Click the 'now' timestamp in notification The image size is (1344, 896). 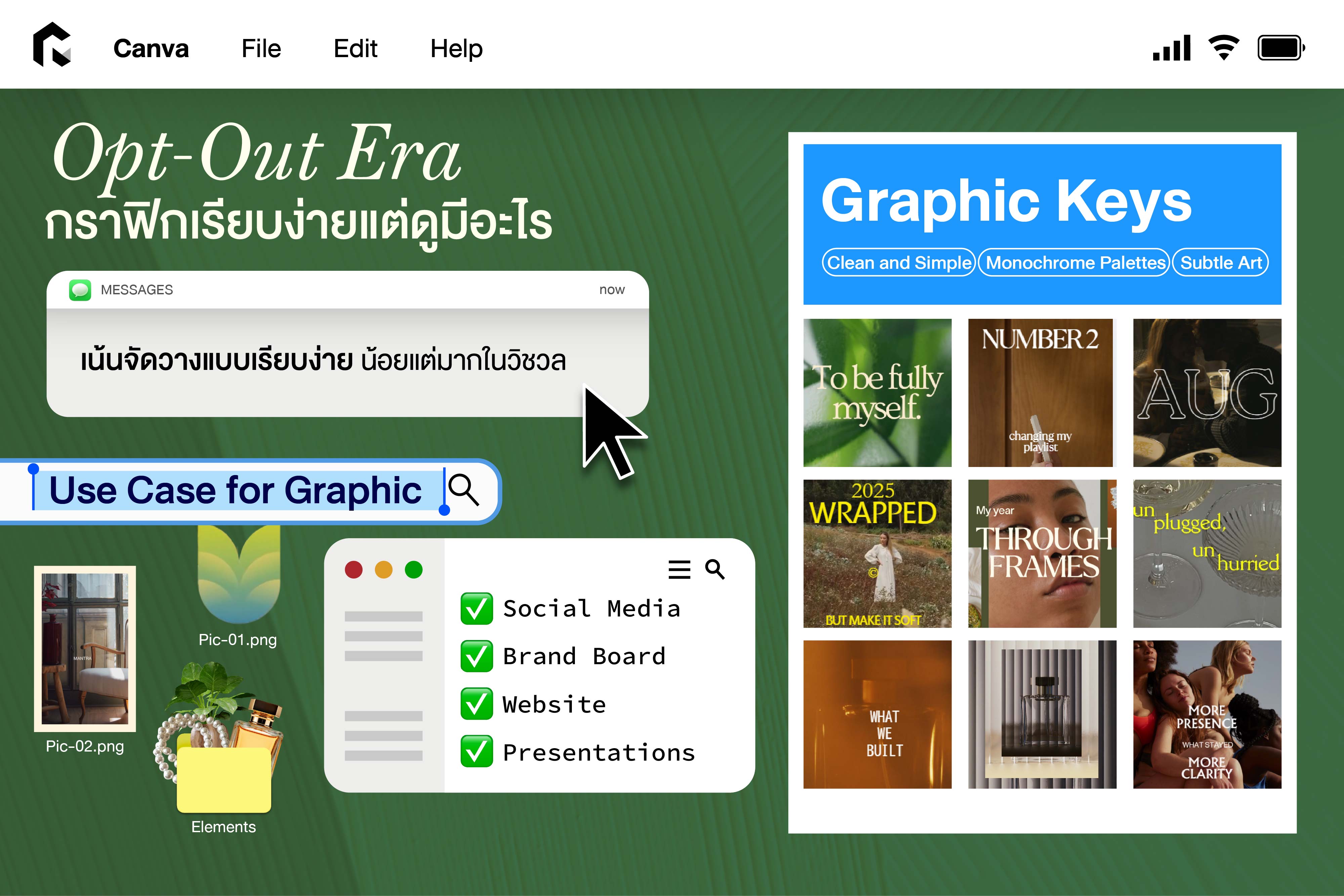tap(612, 290)
